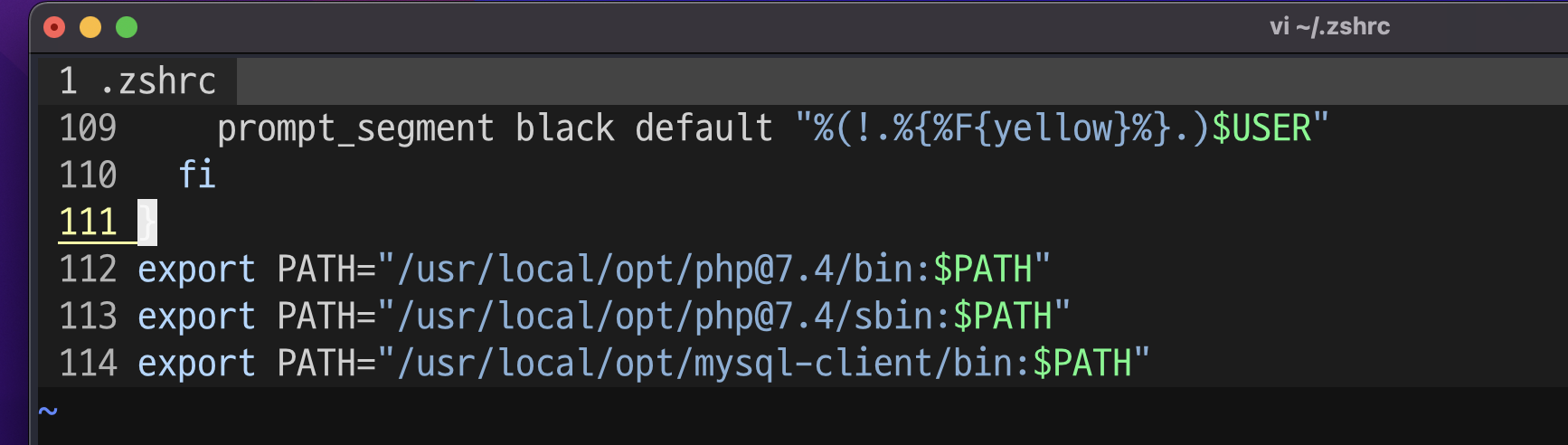Image resolution: width=1568 pixels, height=445 pixels.
Task: Click the red close window button
Action: tap(54, 27)
